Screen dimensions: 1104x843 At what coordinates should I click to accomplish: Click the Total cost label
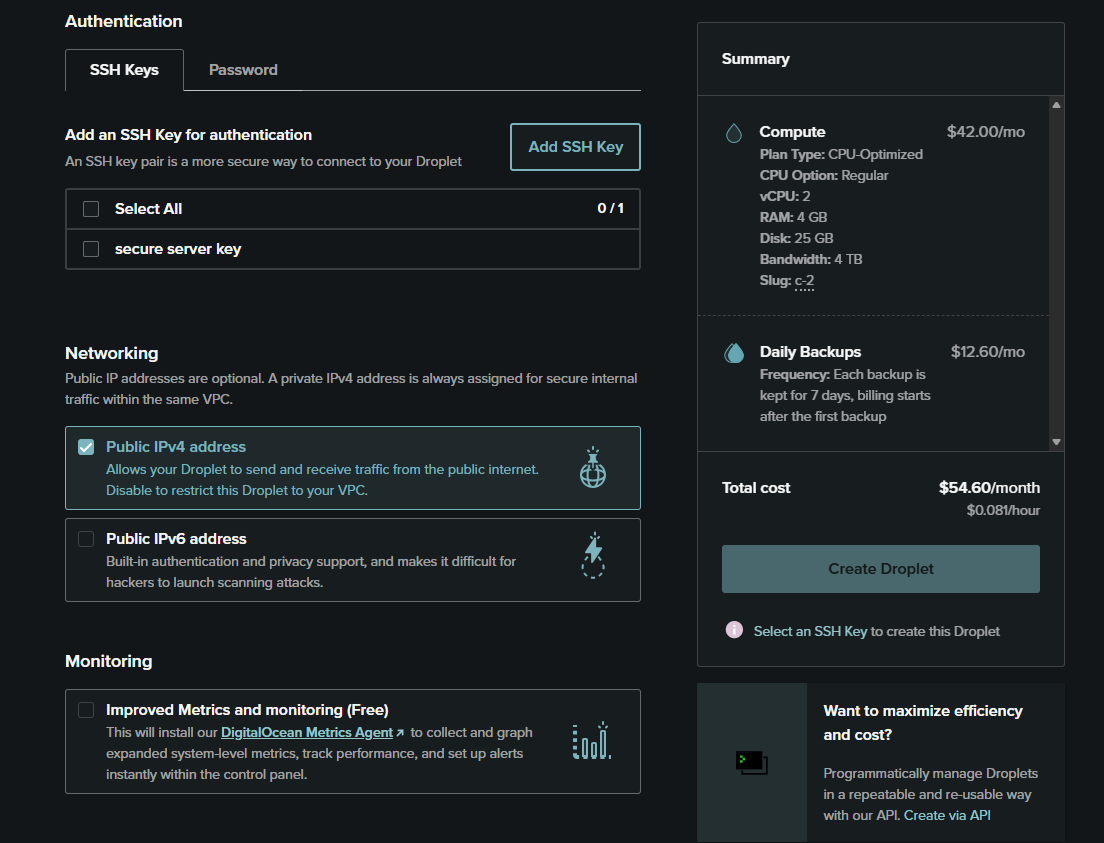pos(755,487)
